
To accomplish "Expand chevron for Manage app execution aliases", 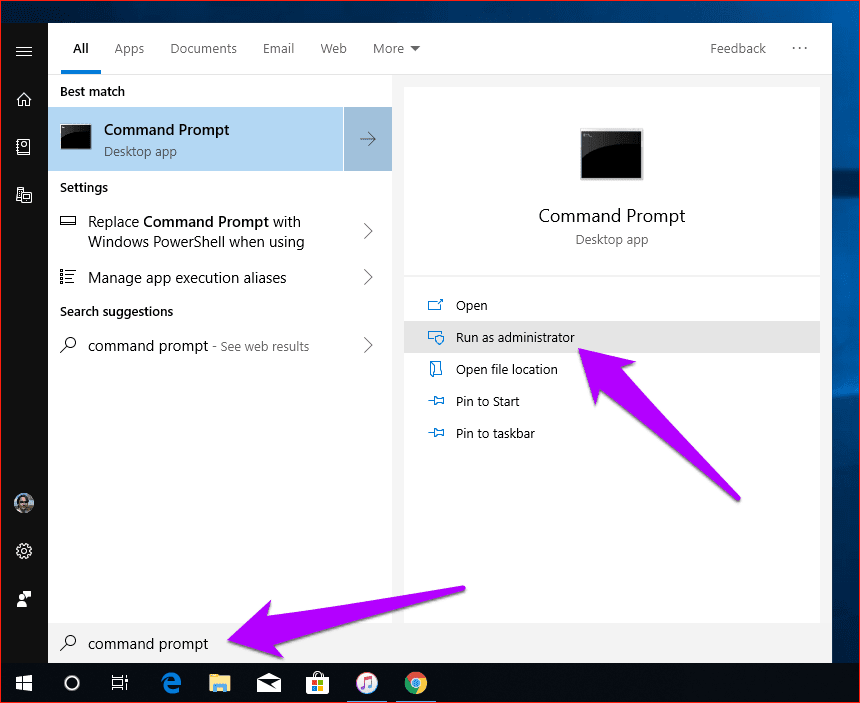I will (368, 277).
